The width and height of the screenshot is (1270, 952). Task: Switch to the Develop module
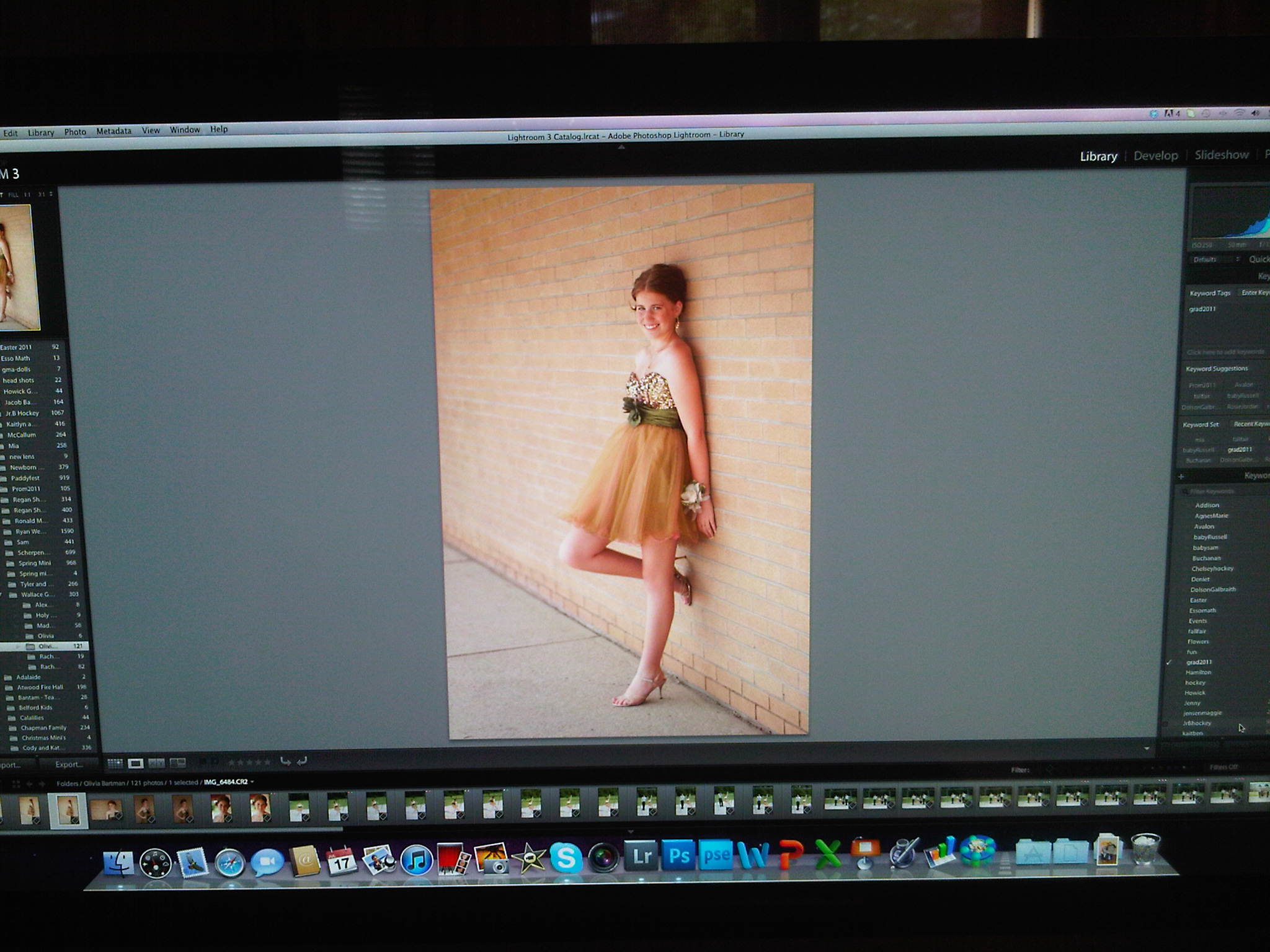point(1155,156)
